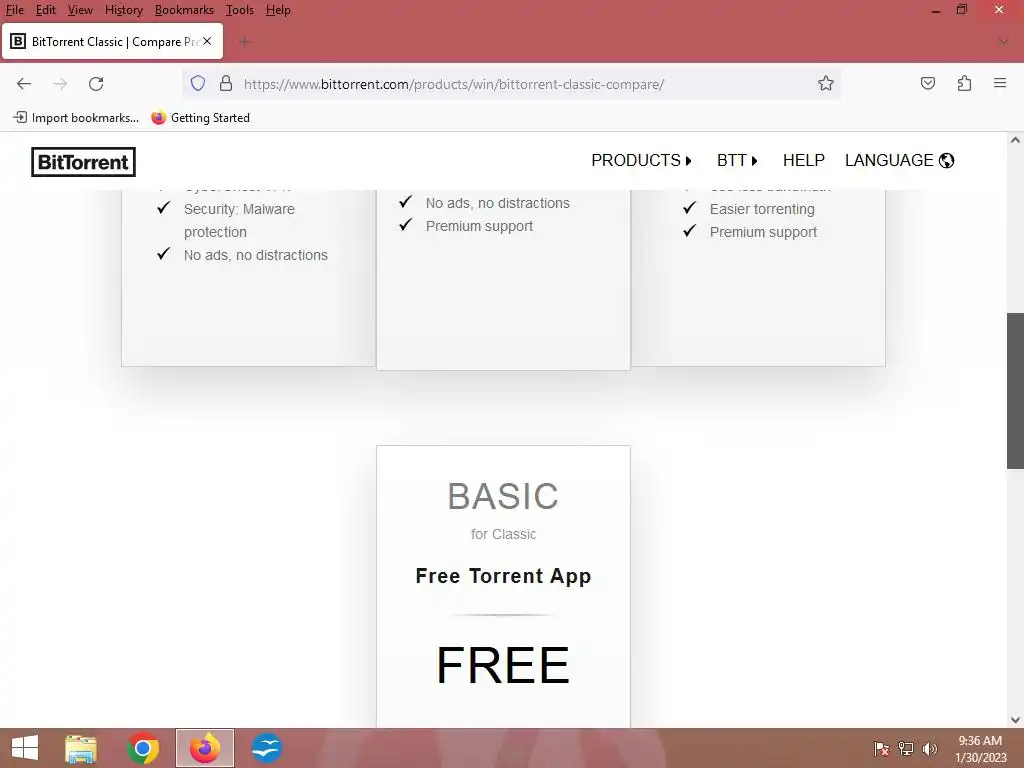Viewport: 1024px width, 768px height.
Task: Open the Help menu in menu bar
Action: pyautogui.click(x=278, y=10)
